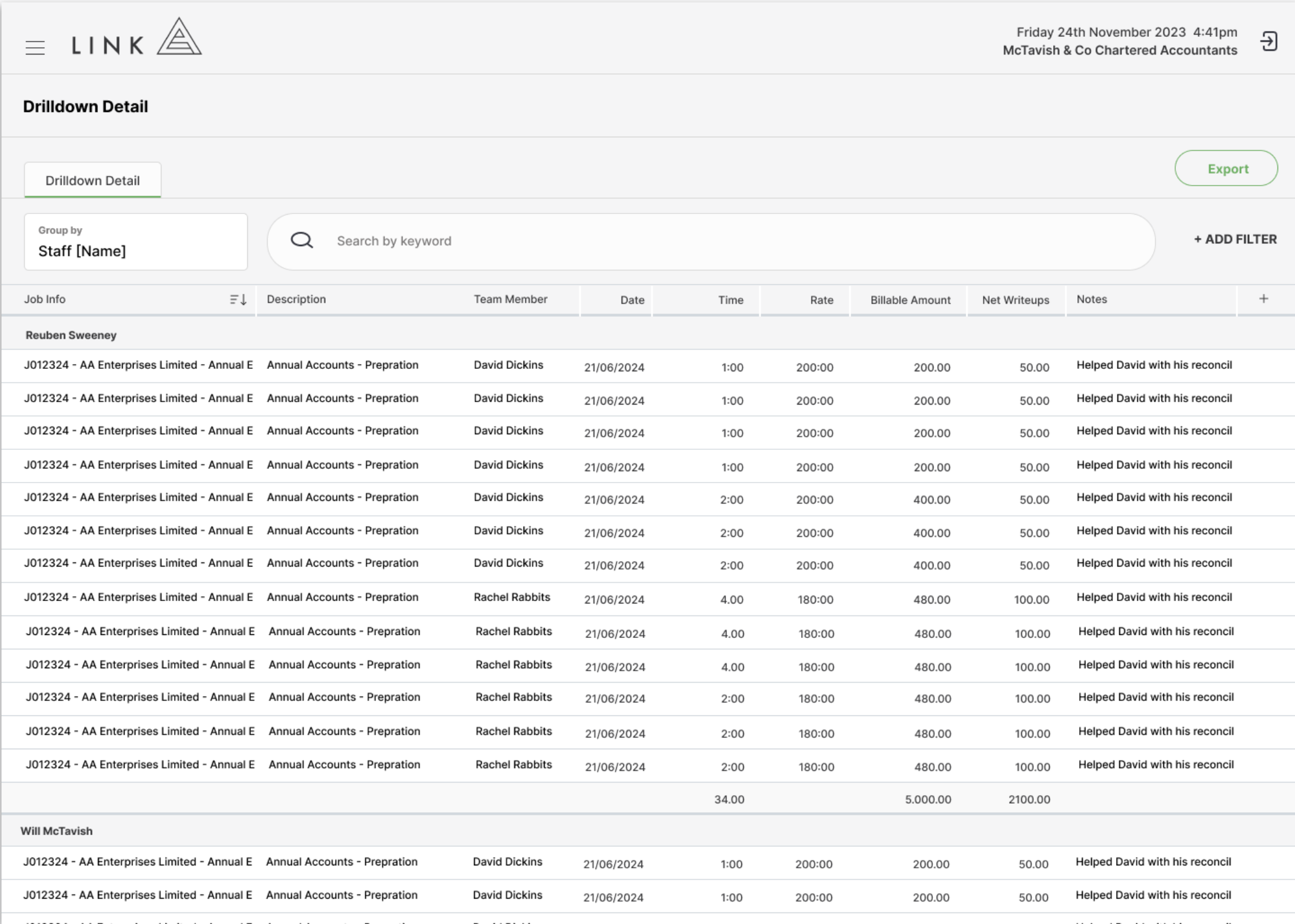Collapse the Reuben Sweeney group
This screenshot has width=1295, height=924.
click(71, 335)
